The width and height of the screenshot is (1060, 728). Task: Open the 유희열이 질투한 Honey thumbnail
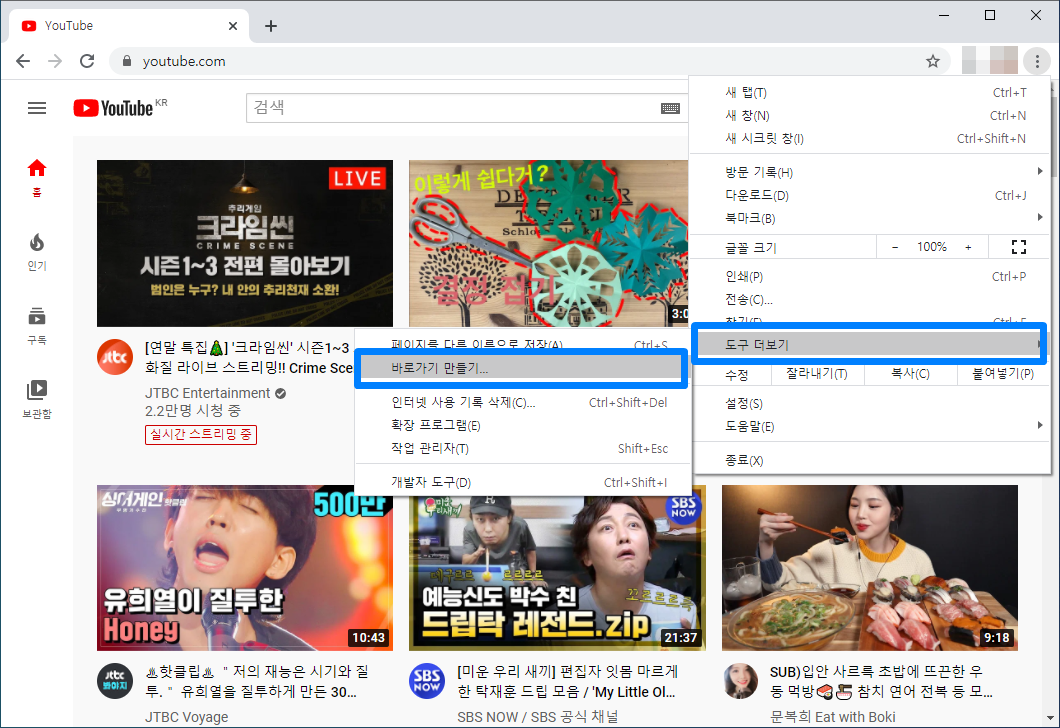coord(245,568)
